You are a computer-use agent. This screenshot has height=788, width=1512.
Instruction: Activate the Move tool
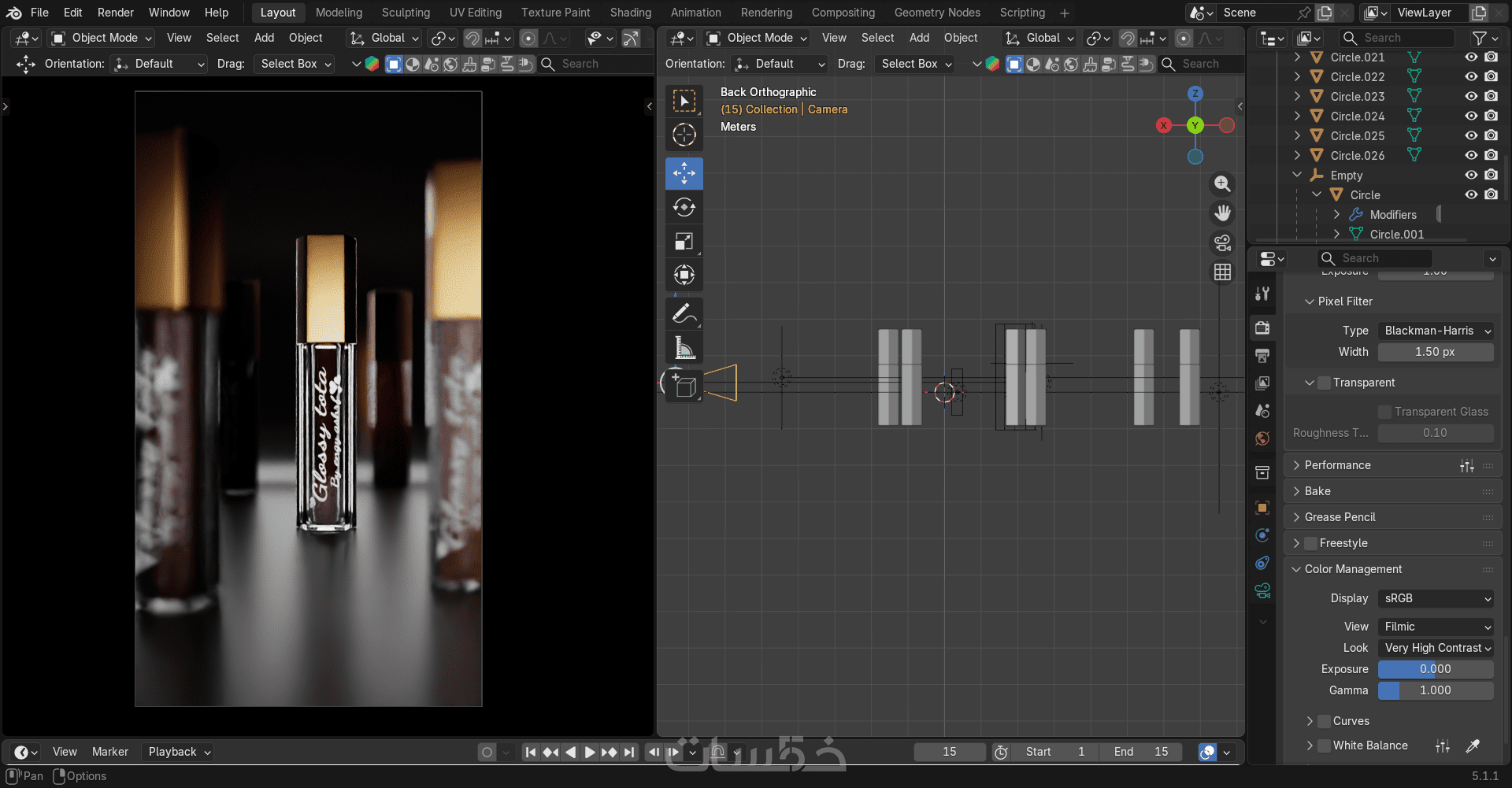(684, 173)
